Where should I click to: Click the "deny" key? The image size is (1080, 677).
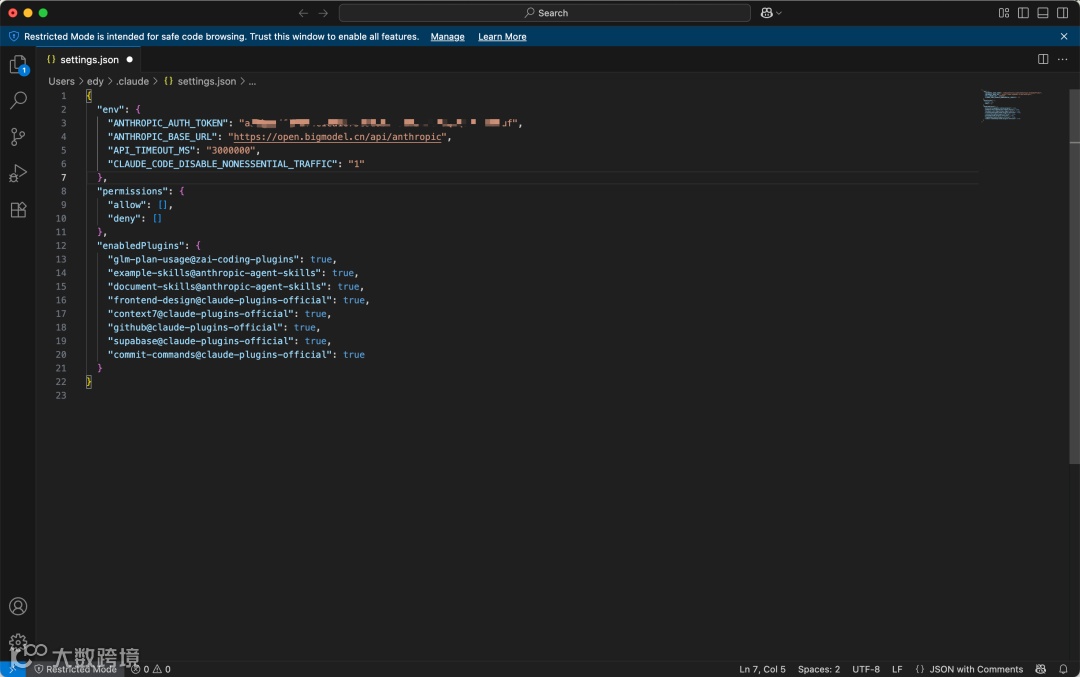pos(124,218)
